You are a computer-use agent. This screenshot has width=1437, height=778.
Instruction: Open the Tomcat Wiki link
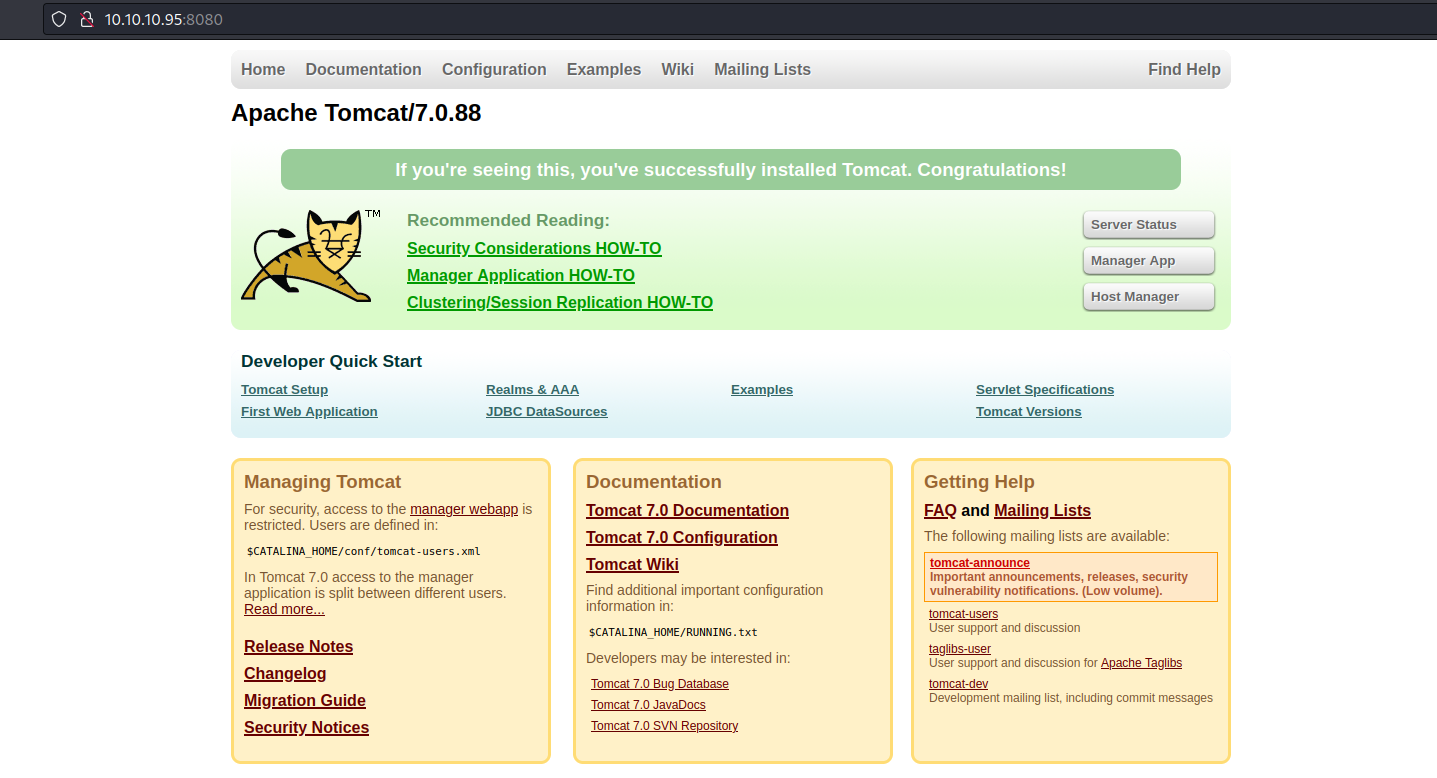632,564
